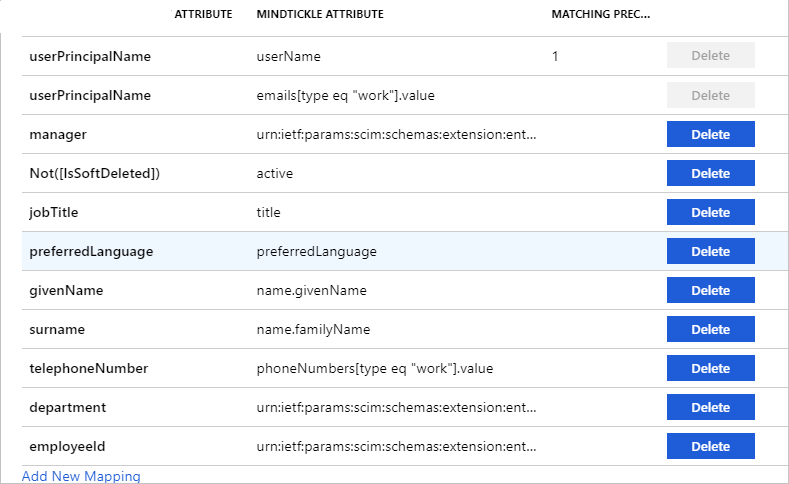This screenshot has height=484, width=789.
Task: Click the Add New Mapping link
Action: pos(81,476)
